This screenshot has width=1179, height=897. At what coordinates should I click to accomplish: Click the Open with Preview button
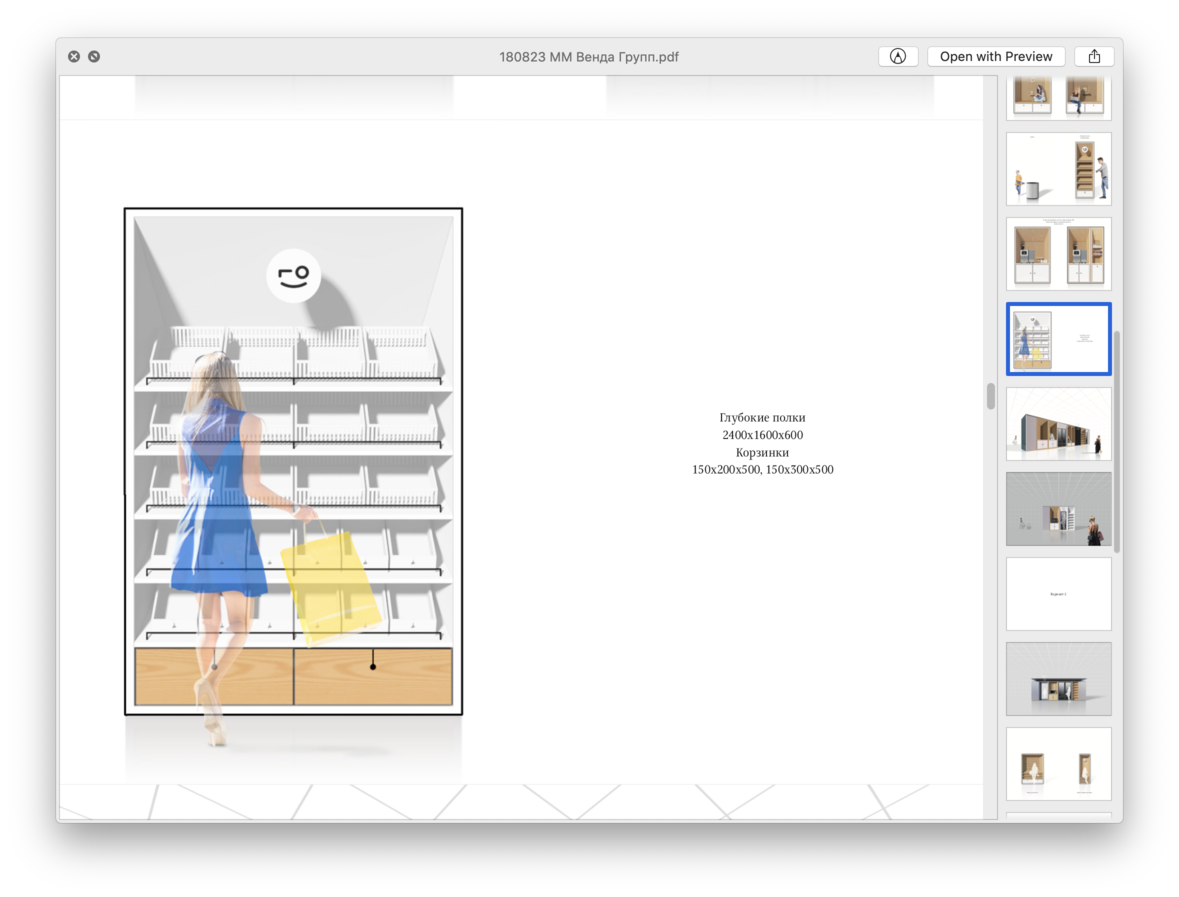click(x=995, y=57)
